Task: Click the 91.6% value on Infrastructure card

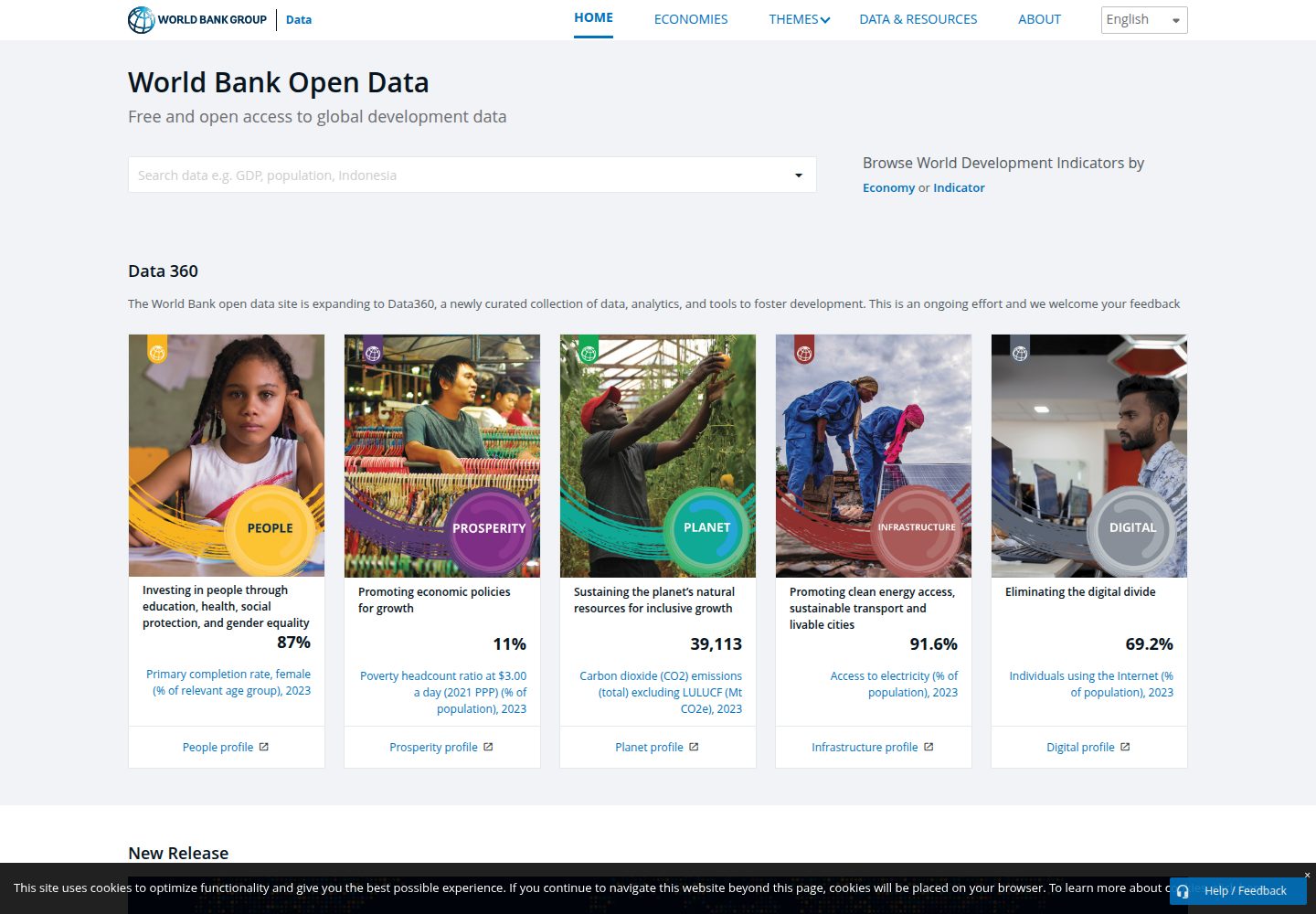Action: [x=933, y=644]
